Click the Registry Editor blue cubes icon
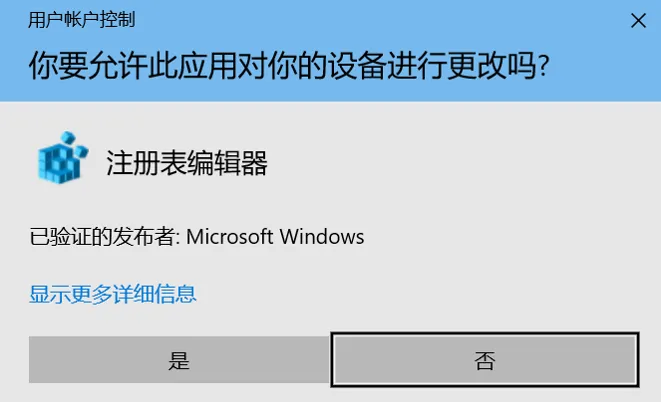Viewport: 661px width, 402px height. 62,158
